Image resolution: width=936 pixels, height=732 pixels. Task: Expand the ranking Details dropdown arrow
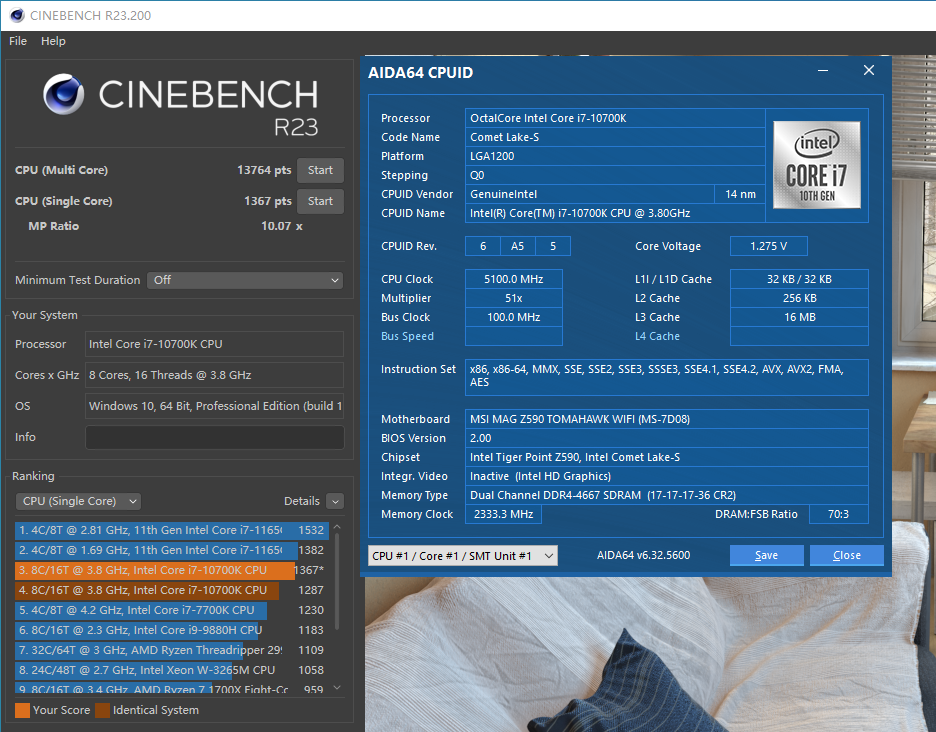pyautogui.click(x=335, y=502)
